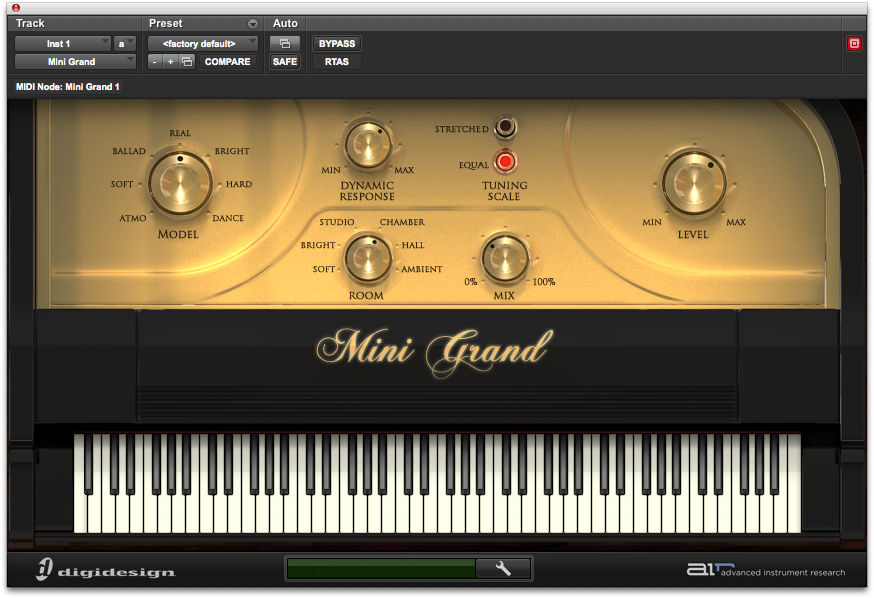The height and width of the screenshot is (598, 874).
Task: Click the Track header label
Action: (x=30, y=23)
